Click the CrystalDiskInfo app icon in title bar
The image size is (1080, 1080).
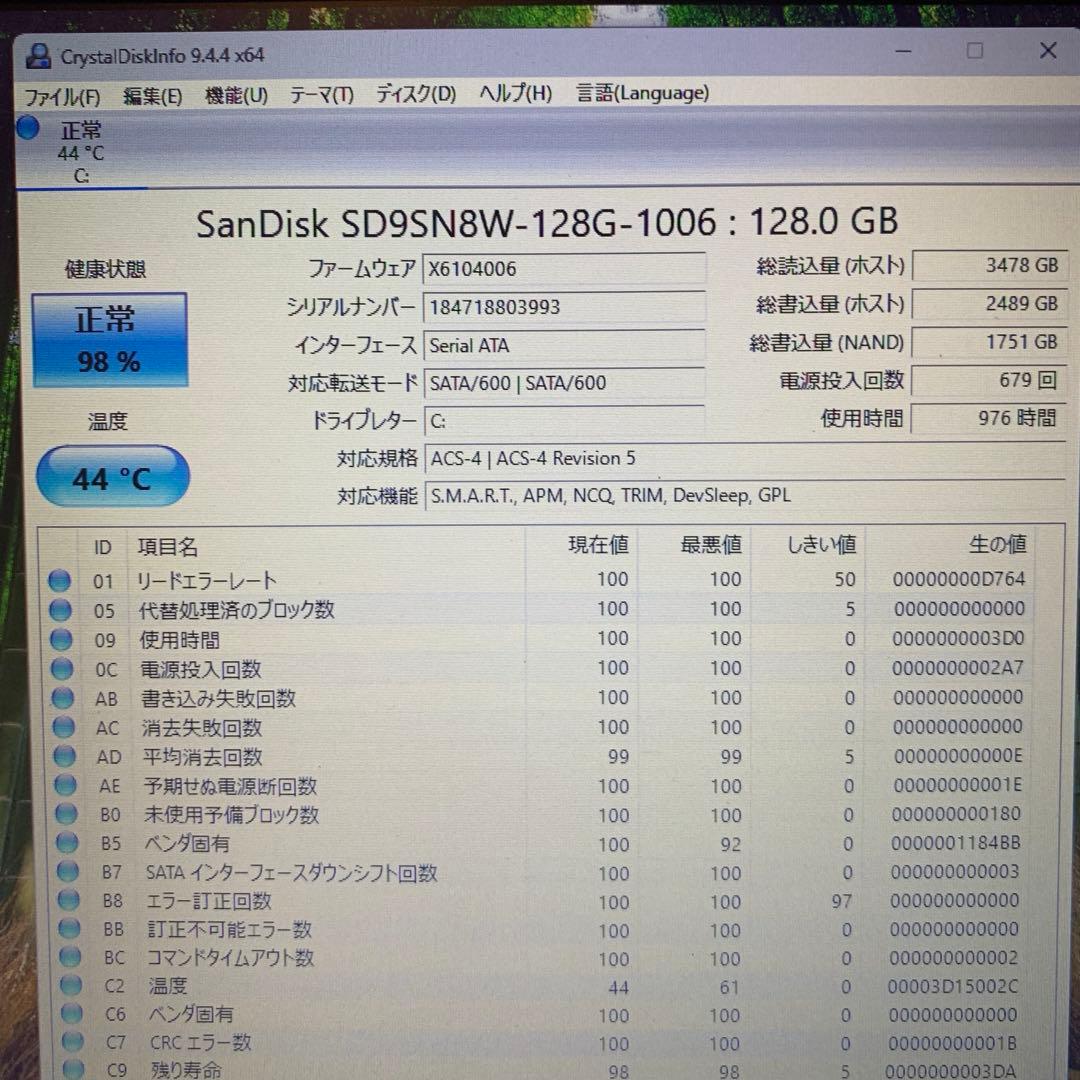(x=38, y=56)
